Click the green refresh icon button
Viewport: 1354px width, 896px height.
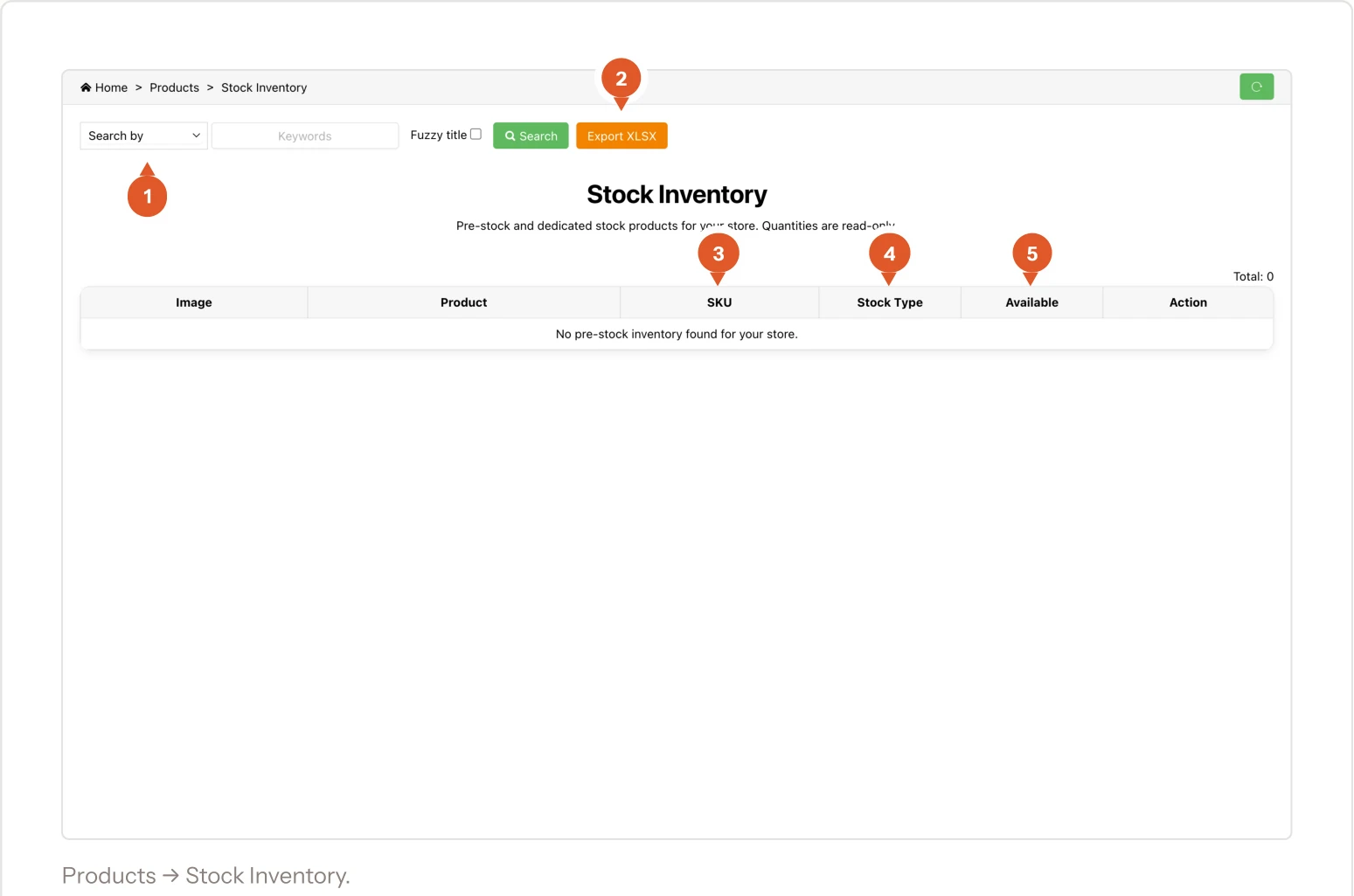click(x=1256, y=87)
